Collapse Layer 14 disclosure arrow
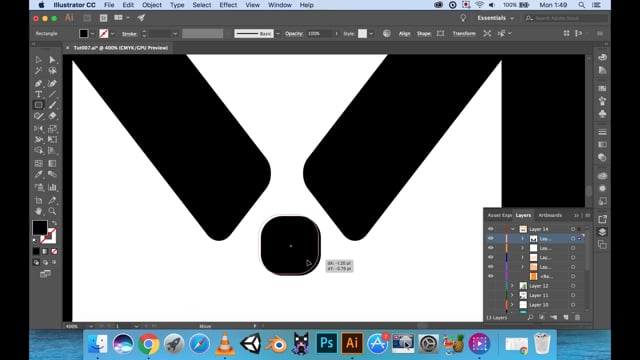640x360 pixels. point(513,229)
